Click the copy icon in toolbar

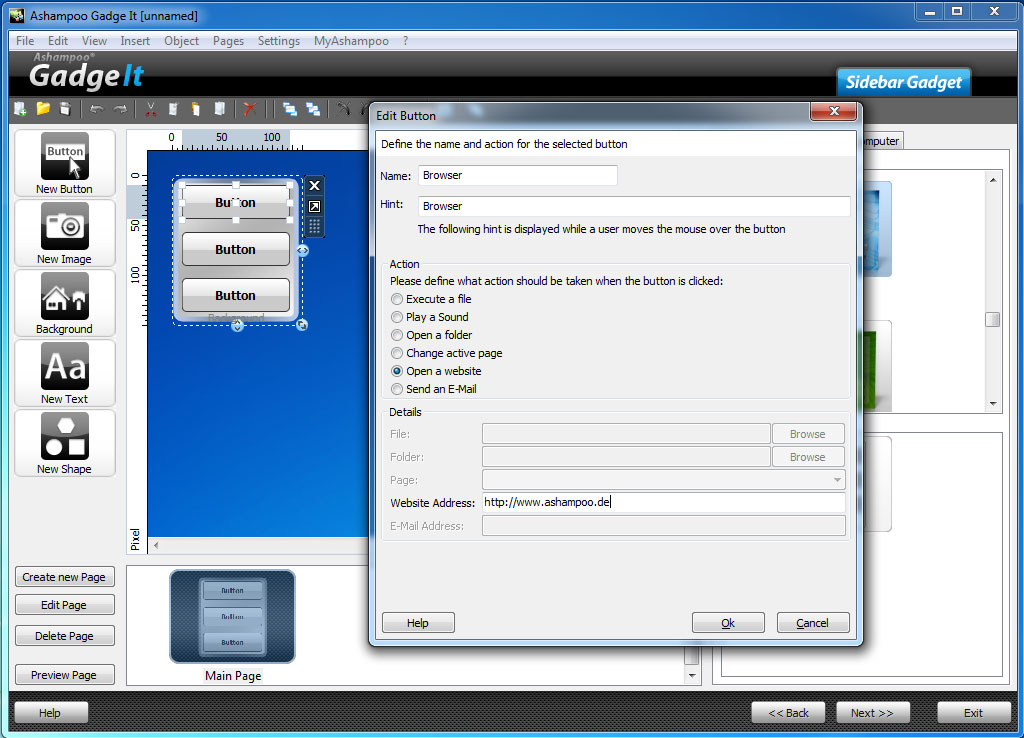tap(173, 109)
